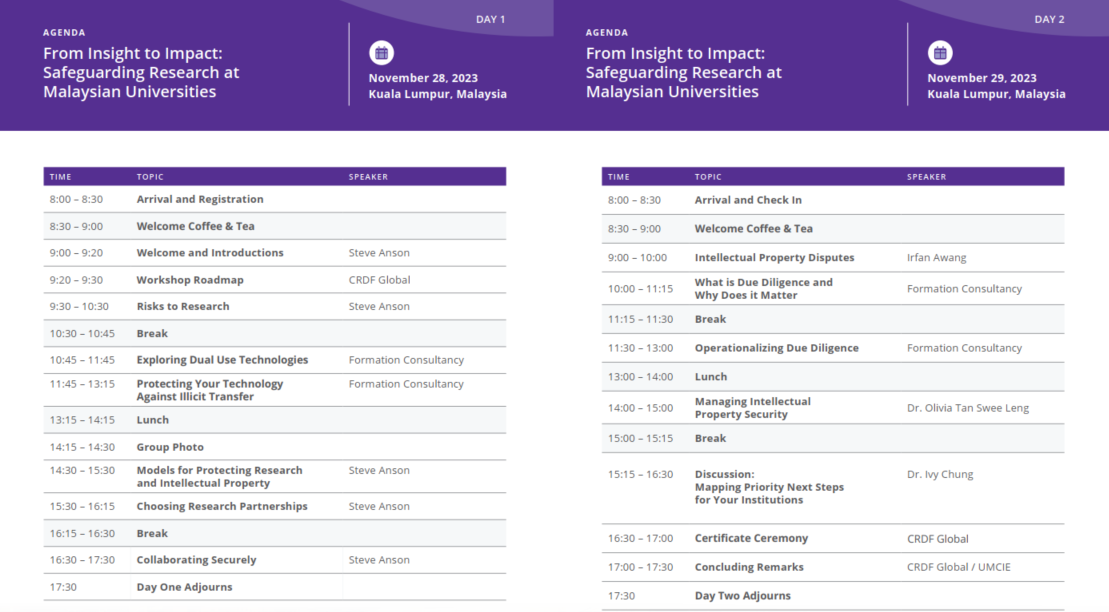Screen dimensions: 1109x612
Task: Select 'Concluding Remarks' topic
Action: 749,567
